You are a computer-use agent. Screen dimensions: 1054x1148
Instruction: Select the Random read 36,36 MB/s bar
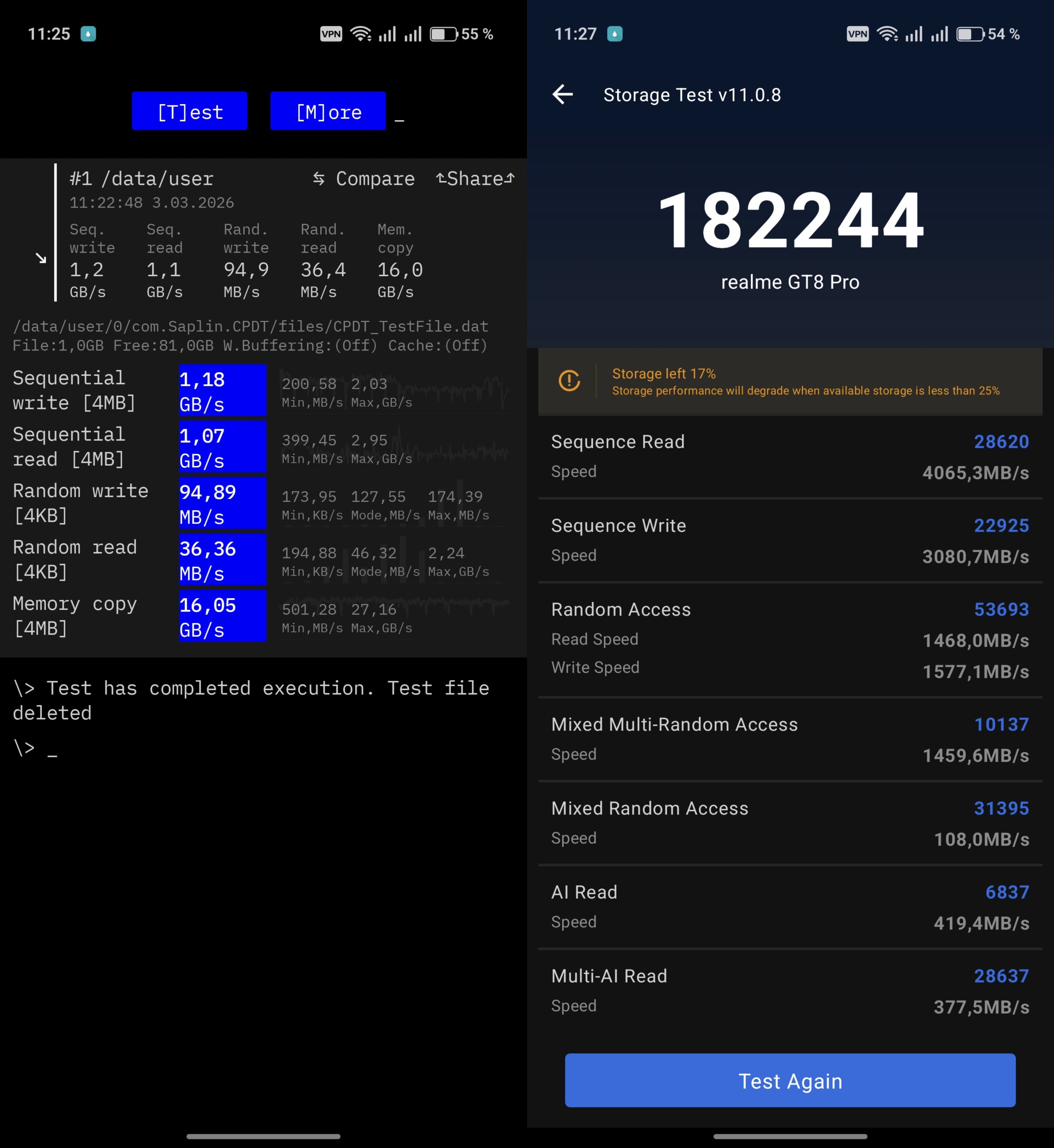tap(222, 560)
